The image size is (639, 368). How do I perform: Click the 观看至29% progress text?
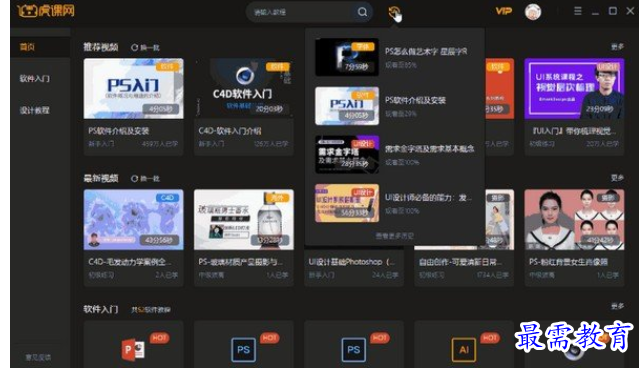(x=401, y=114)
